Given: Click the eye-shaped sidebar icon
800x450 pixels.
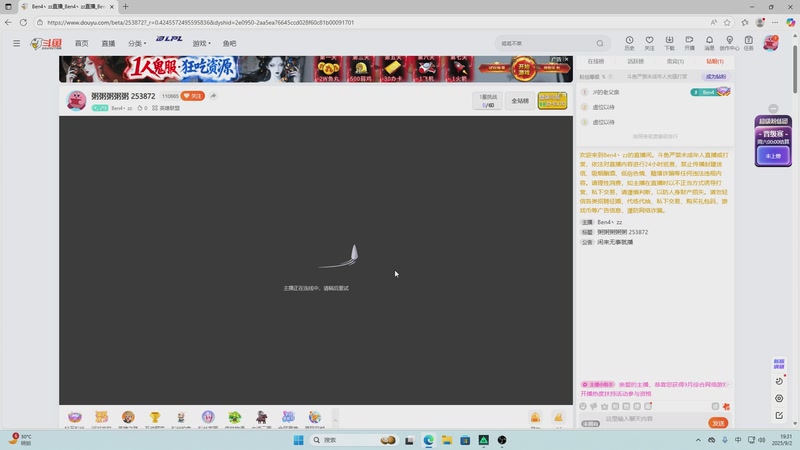Looking at the screenshot, I should click(779, 398).
